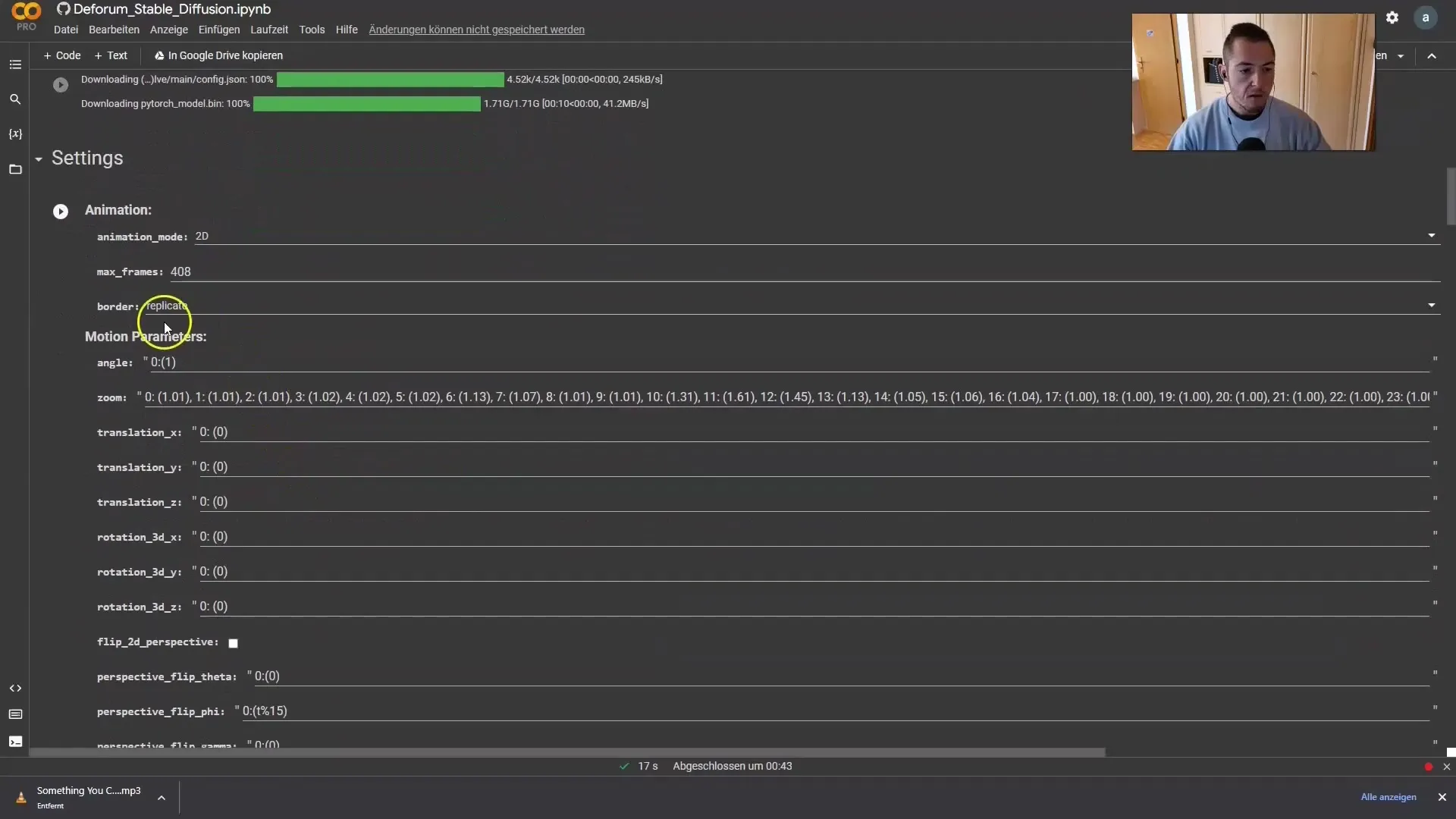Click the Tools menu bar item

click(x=311, y=29)
